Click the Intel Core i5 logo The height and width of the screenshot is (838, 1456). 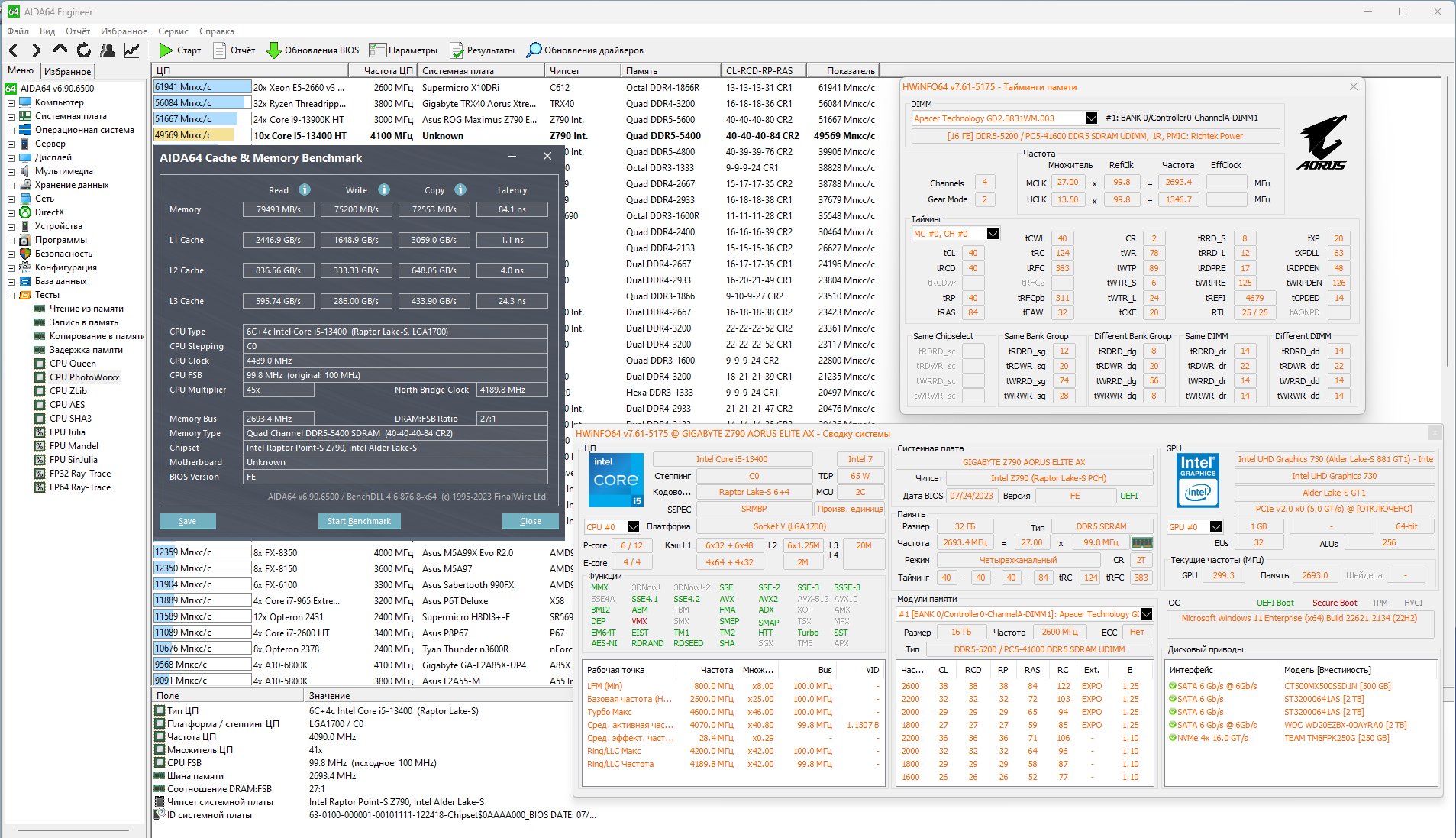pos(616,479)
